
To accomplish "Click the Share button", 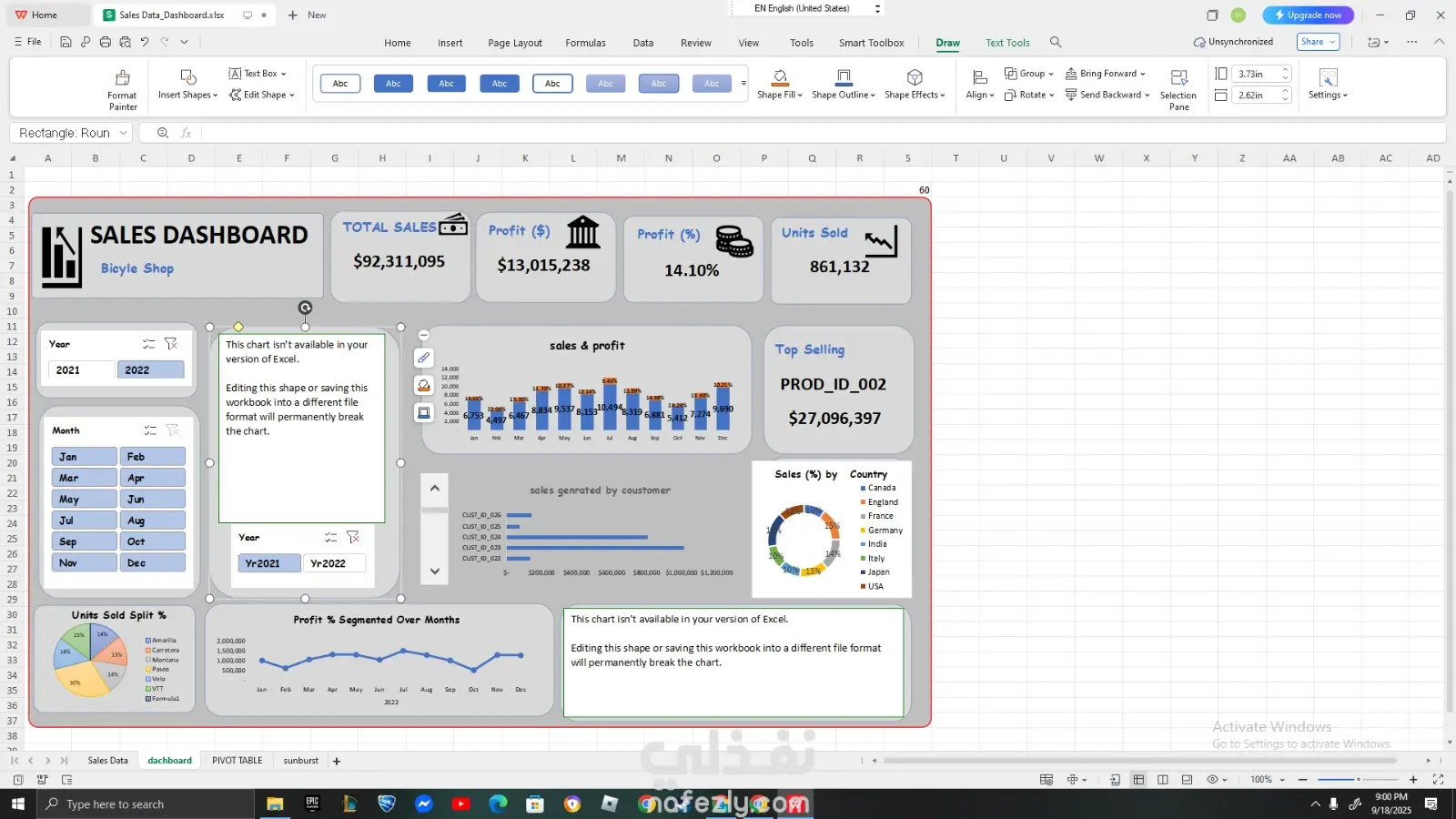I will pos(1318,42).
